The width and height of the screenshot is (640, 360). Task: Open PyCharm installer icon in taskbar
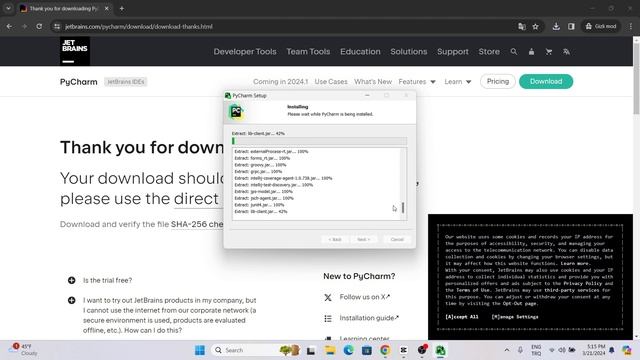point(440,350)
